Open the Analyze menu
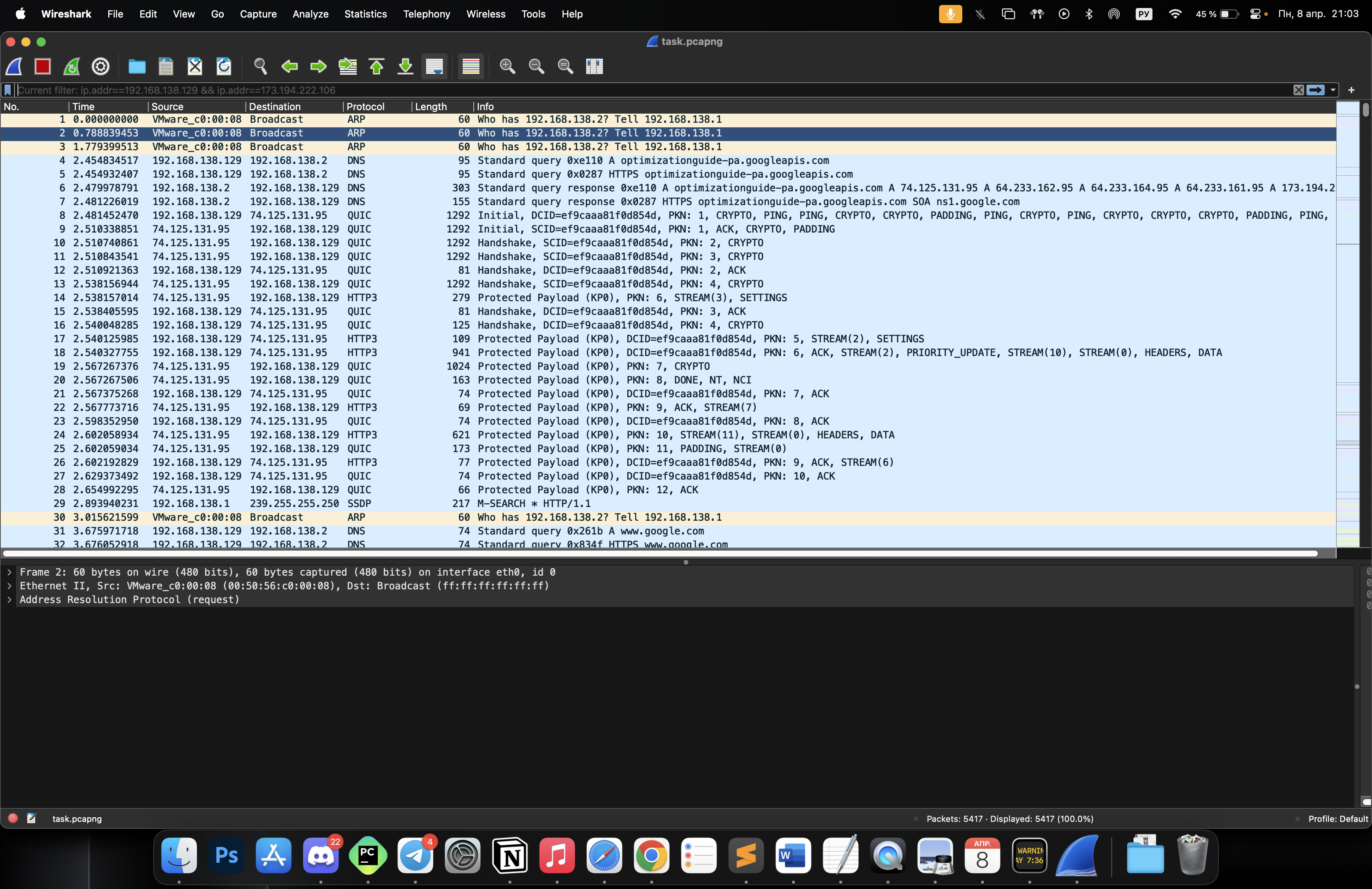 tap(310, 14)
